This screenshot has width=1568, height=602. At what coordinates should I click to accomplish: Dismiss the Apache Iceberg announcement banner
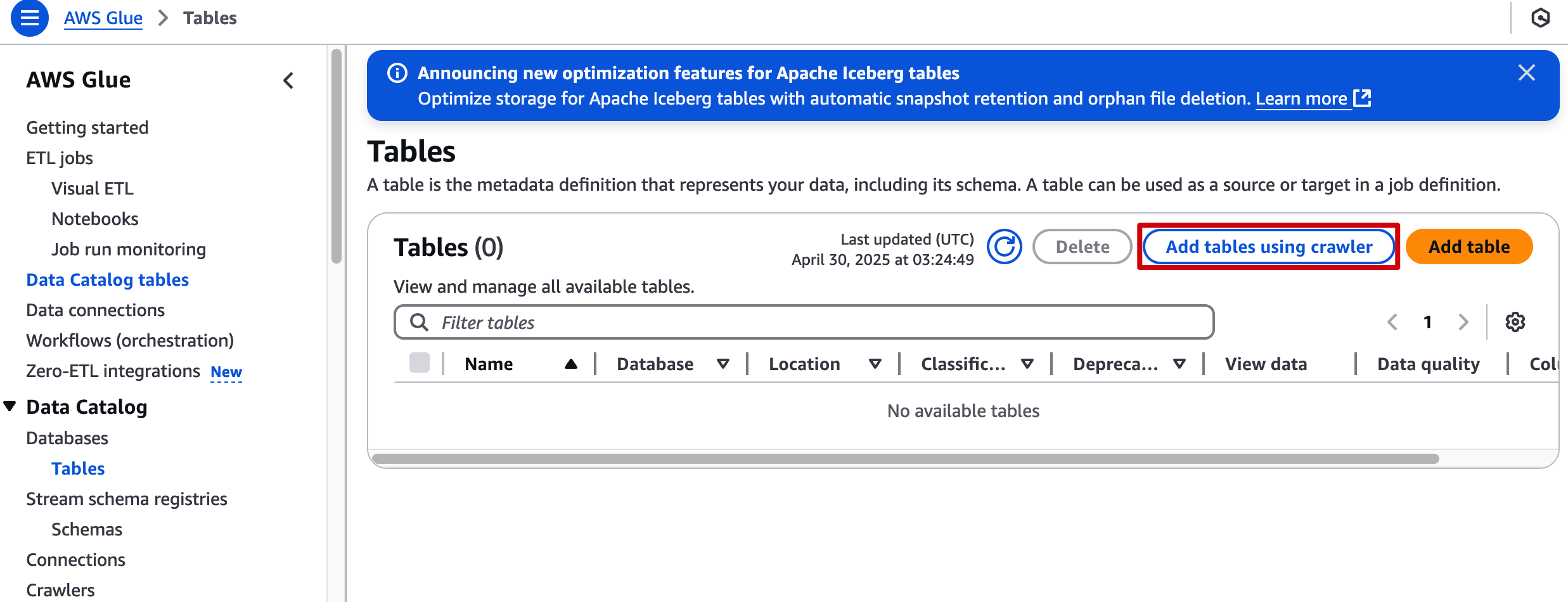point(1527,73)
